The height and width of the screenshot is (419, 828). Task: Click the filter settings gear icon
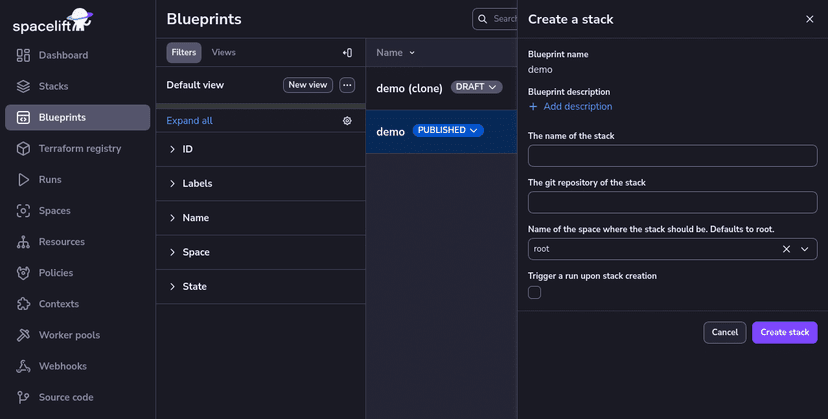tap(347, 121)
